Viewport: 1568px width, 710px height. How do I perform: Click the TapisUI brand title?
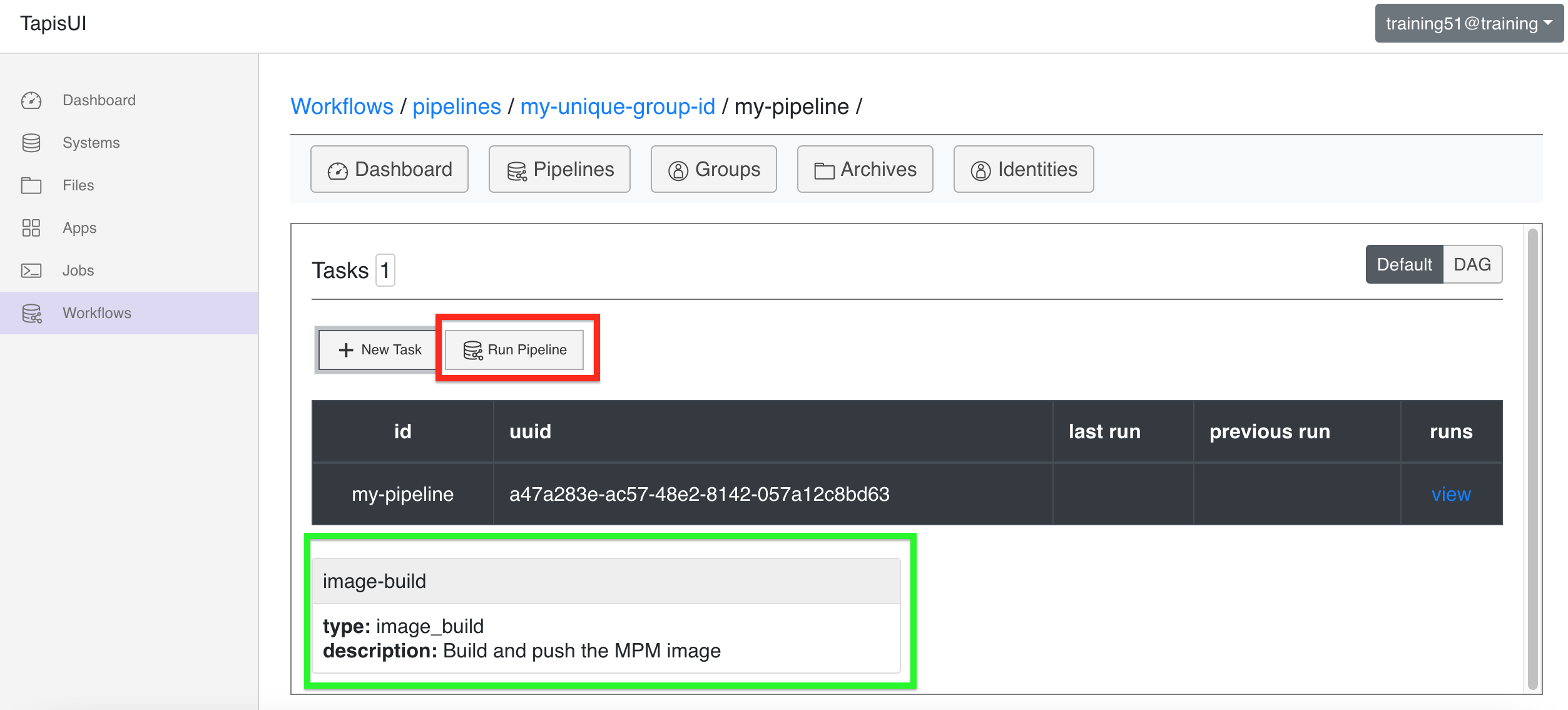(x=53, y=23)
